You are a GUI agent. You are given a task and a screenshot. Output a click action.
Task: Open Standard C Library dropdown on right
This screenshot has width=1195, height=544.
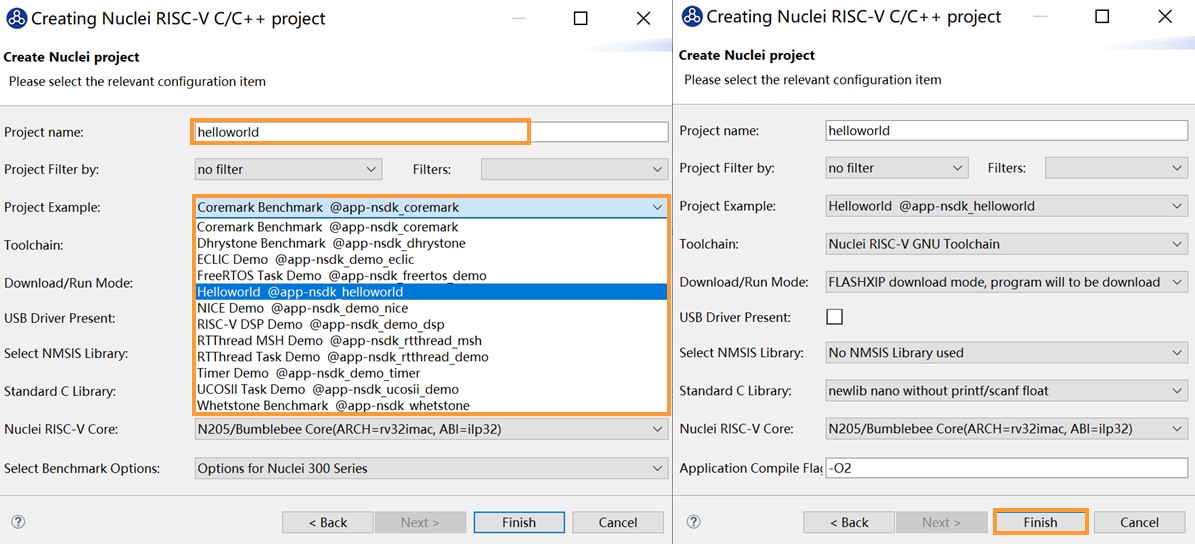coord(1006,390)
